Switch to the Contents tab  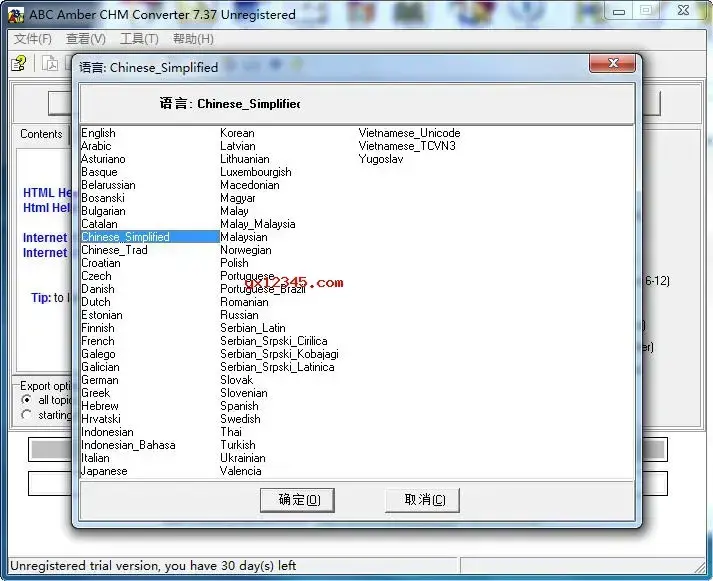(41, 134)
